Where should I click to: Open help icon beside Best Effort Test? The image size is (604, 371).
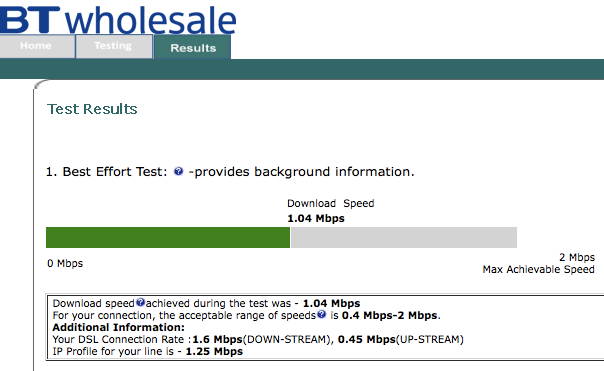point(178,171)
